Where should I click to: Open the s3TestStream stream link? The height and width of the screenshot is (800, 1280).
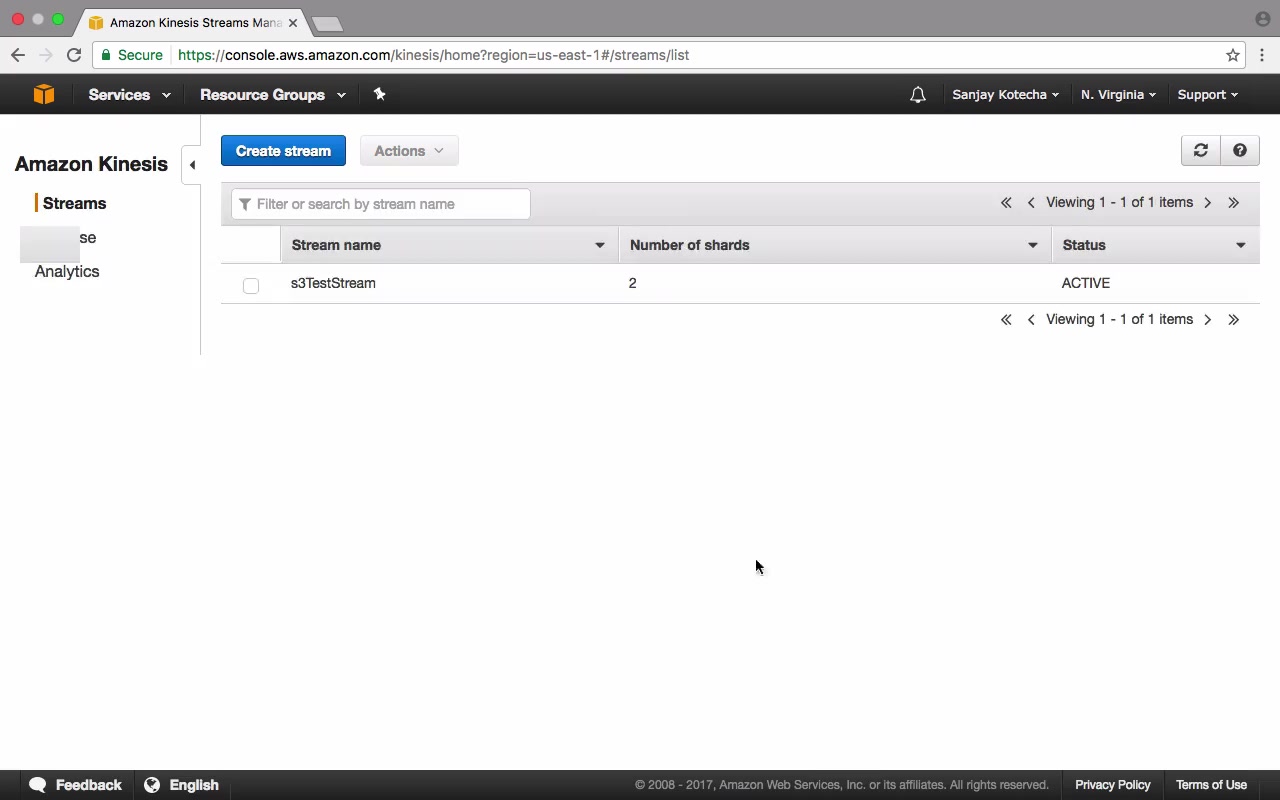333,283
